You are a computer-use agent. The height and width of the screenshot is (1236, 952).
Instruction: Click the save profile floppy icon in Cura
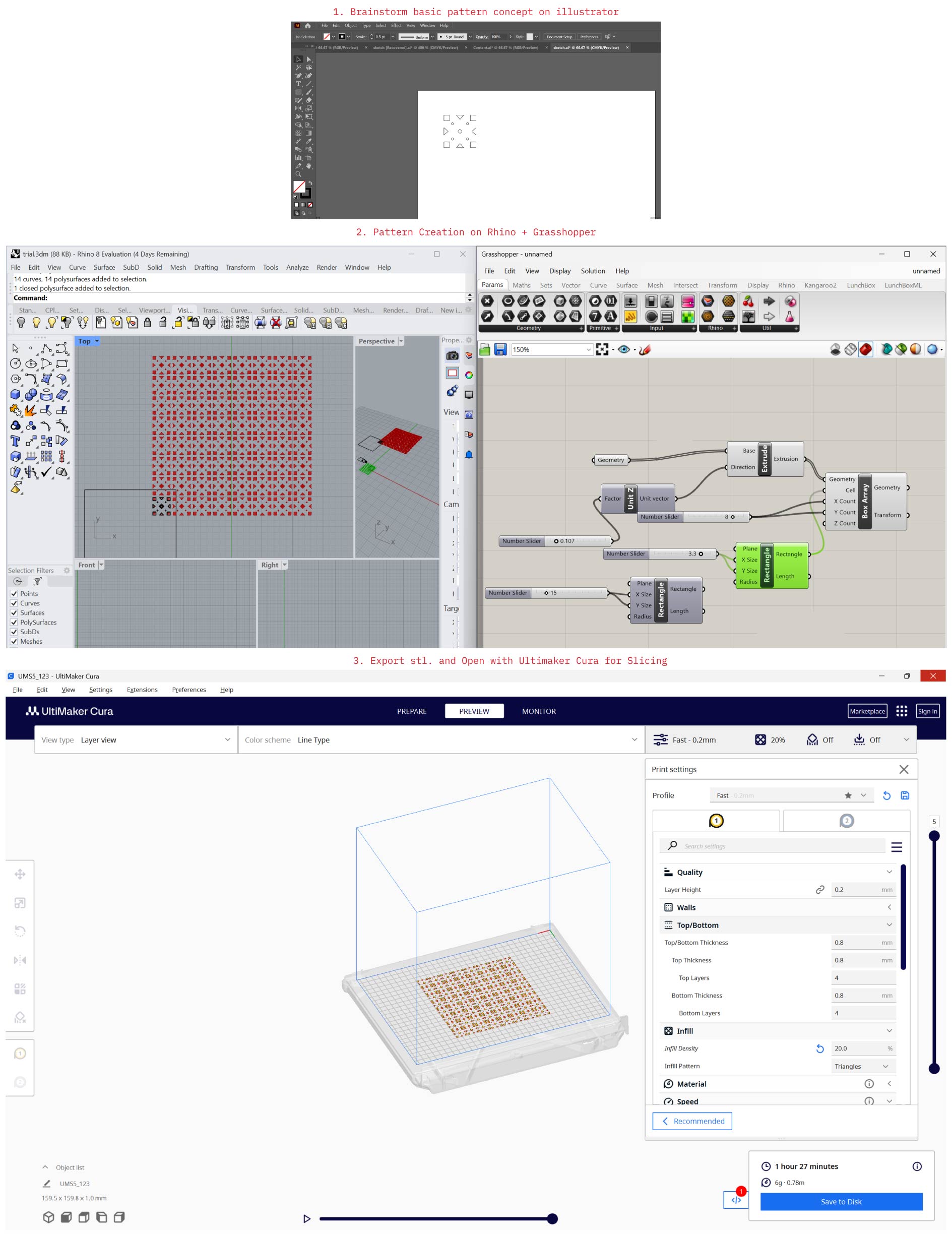point(905,795)
